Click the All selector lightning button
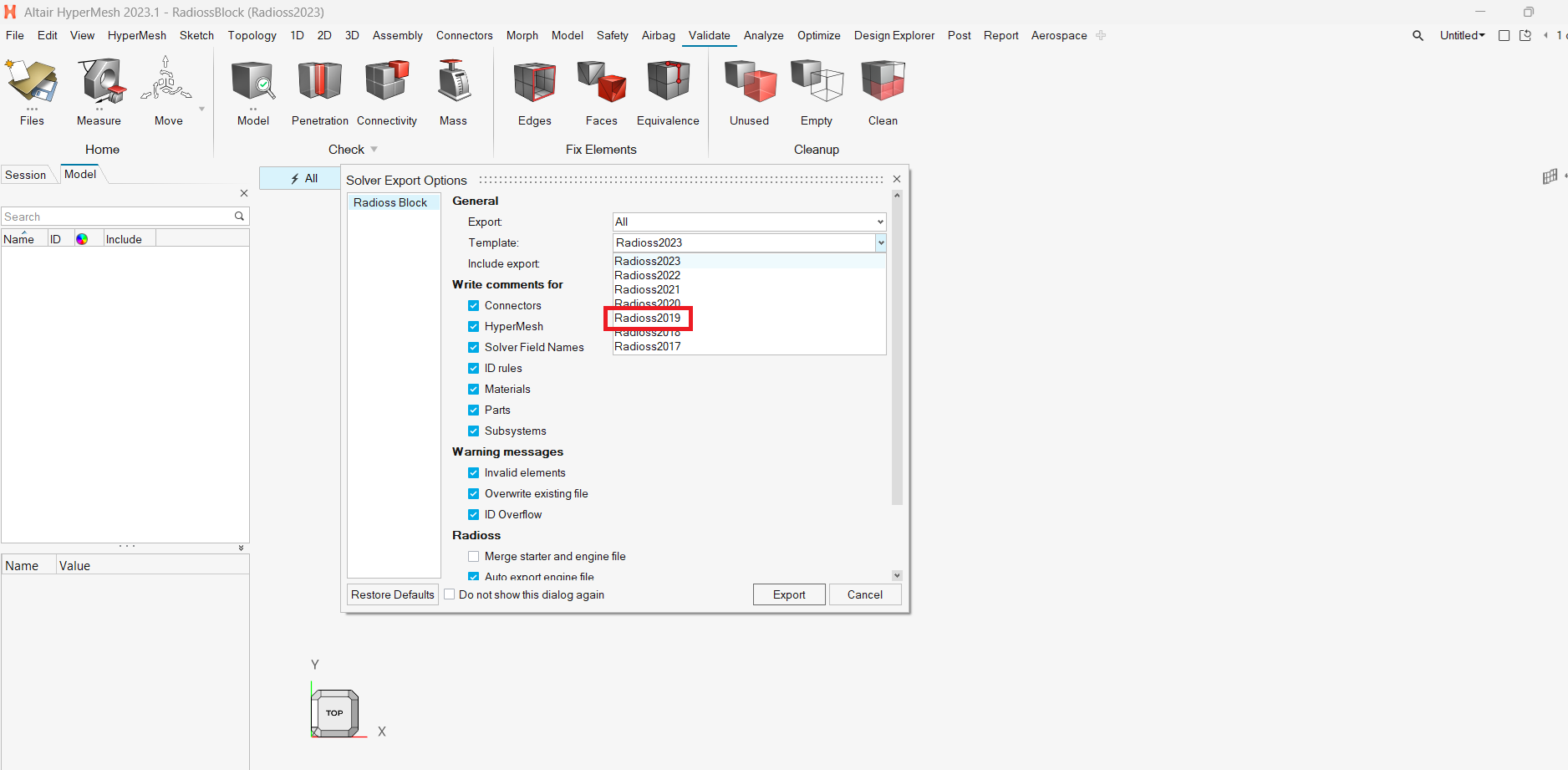The width and height of the screenshot is (1568, 770). click(302, 178)
